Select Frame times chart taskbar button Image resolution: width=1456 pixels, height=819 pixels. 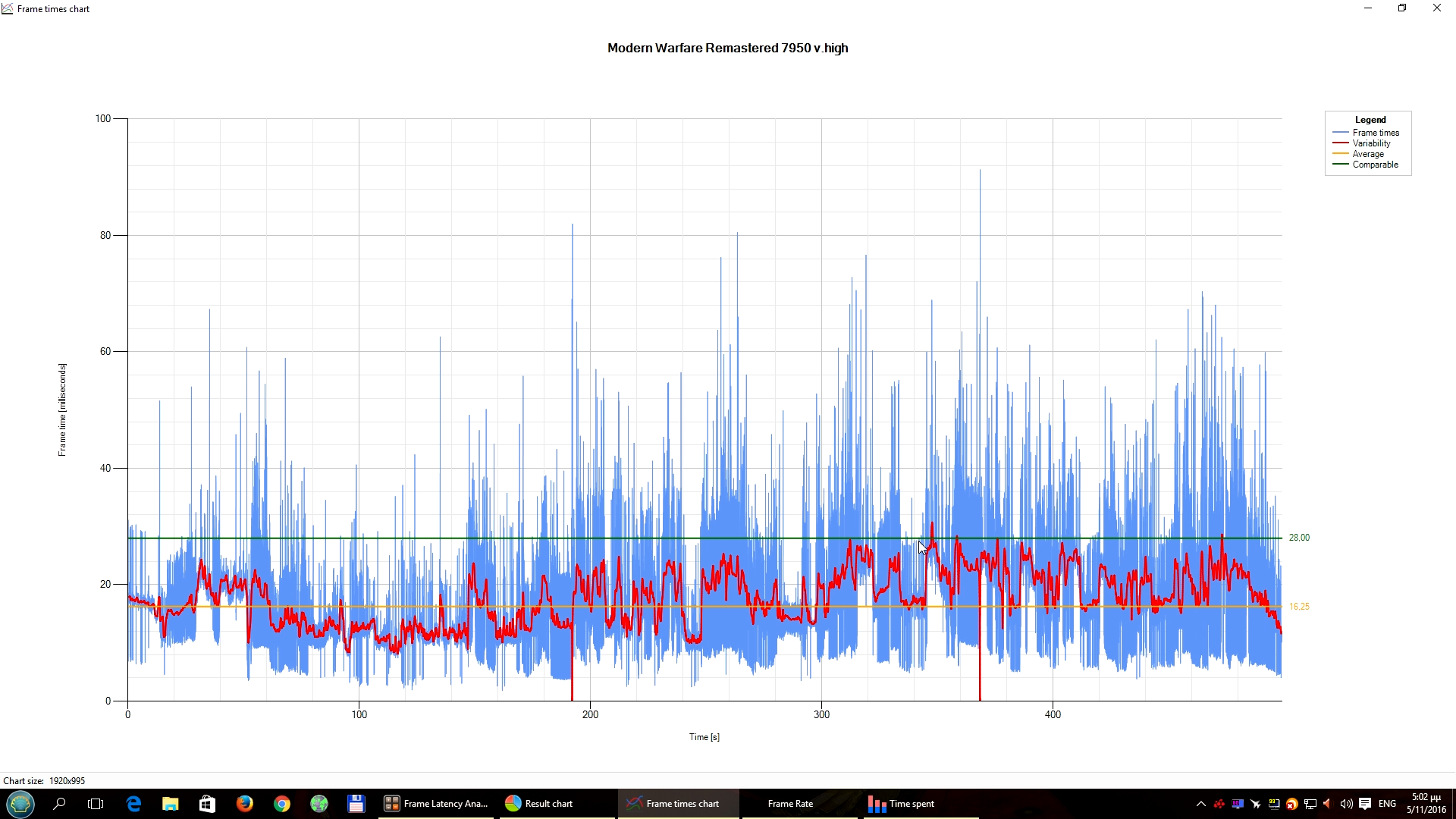(678, 804)
